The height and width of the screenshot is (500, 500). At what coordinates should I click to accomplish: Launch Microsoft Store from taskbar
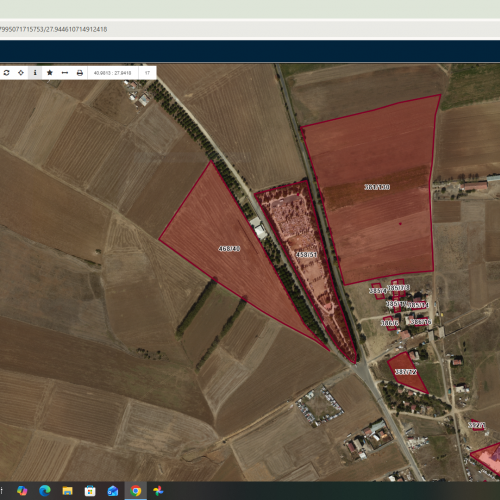90,491
